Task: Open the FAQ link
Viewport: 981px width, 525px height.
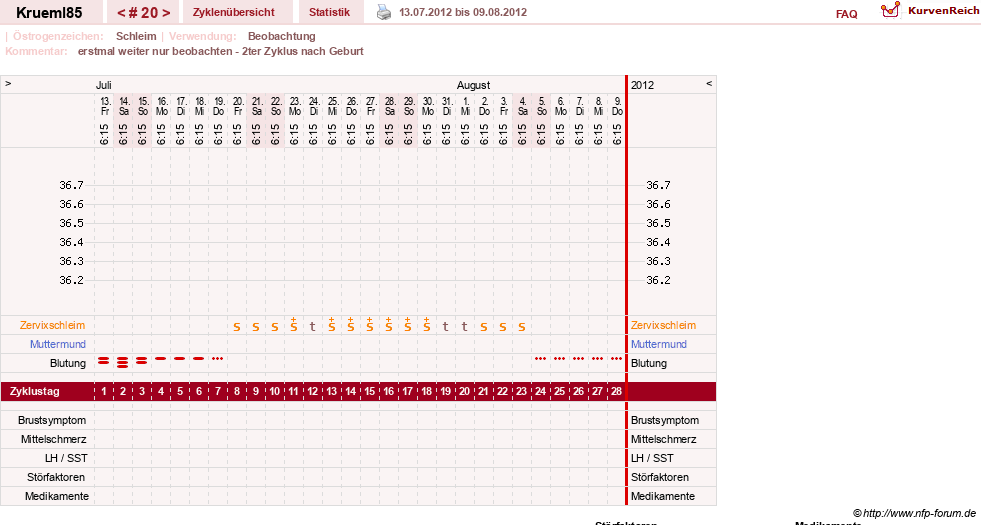Action: coord(846,14)
